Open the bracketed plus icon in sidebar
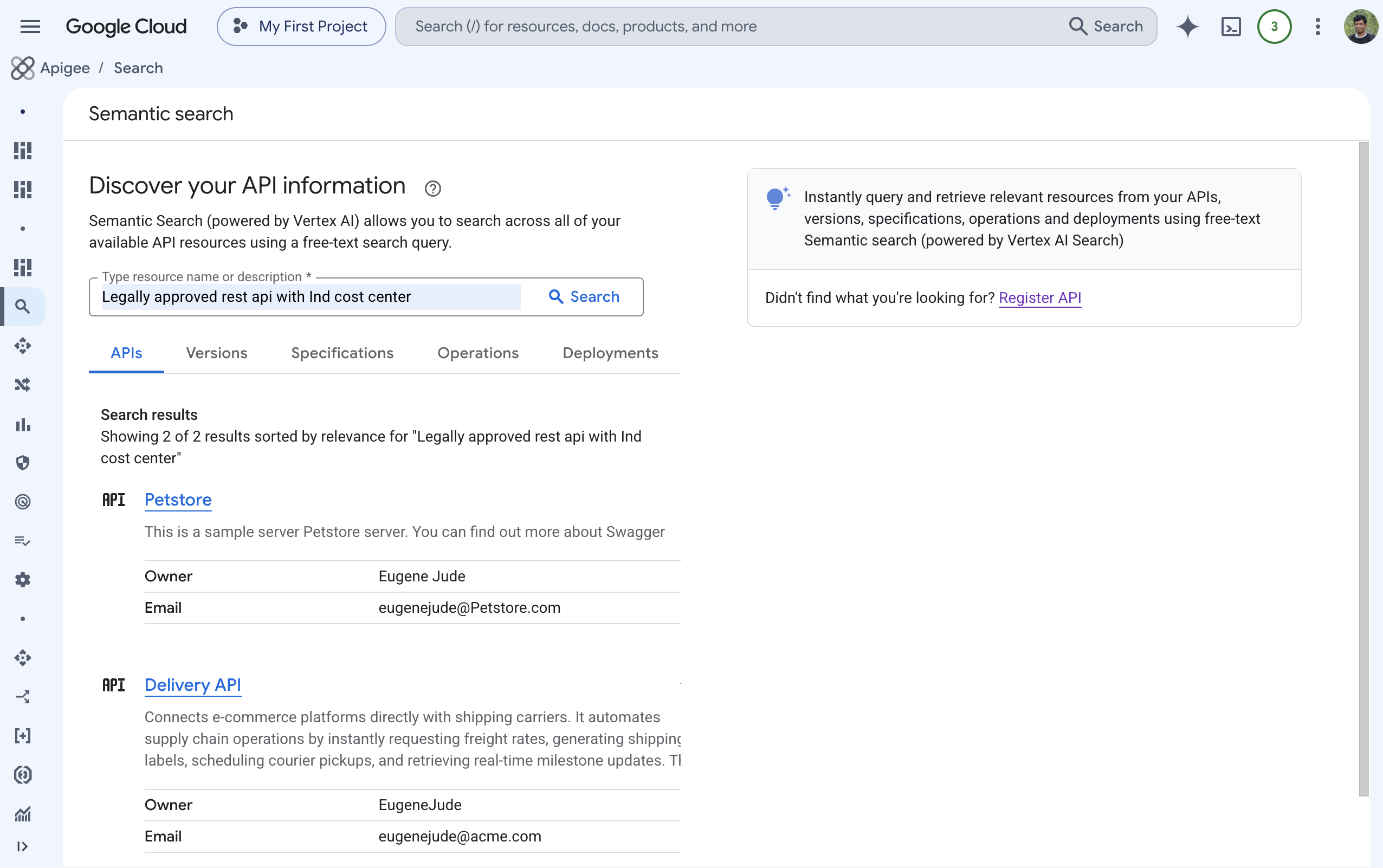1383x868 pixels. coord(22,736)
